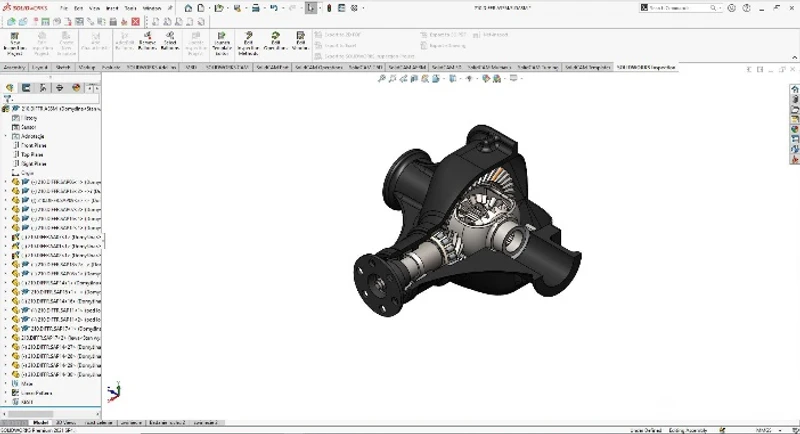Screen dimensions: 800x434
Task: Switch to the 3D Views bottom tab
Action: point(65,423)
